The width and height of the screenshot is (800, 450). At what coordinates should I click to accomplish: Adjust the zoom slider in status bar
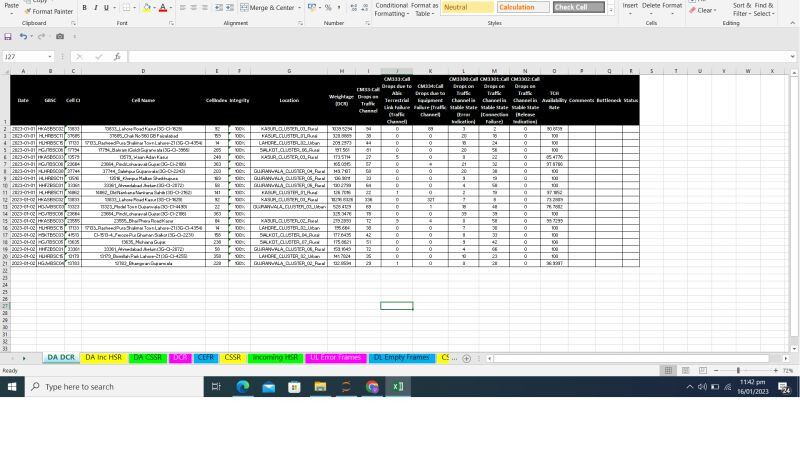point(738,370)
